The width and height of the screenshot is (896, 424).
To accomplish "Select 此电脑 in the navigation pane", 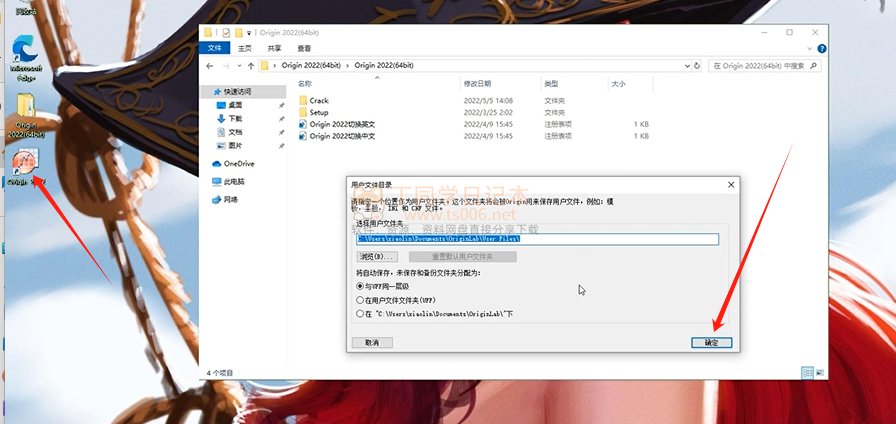I will coord(229,181).
